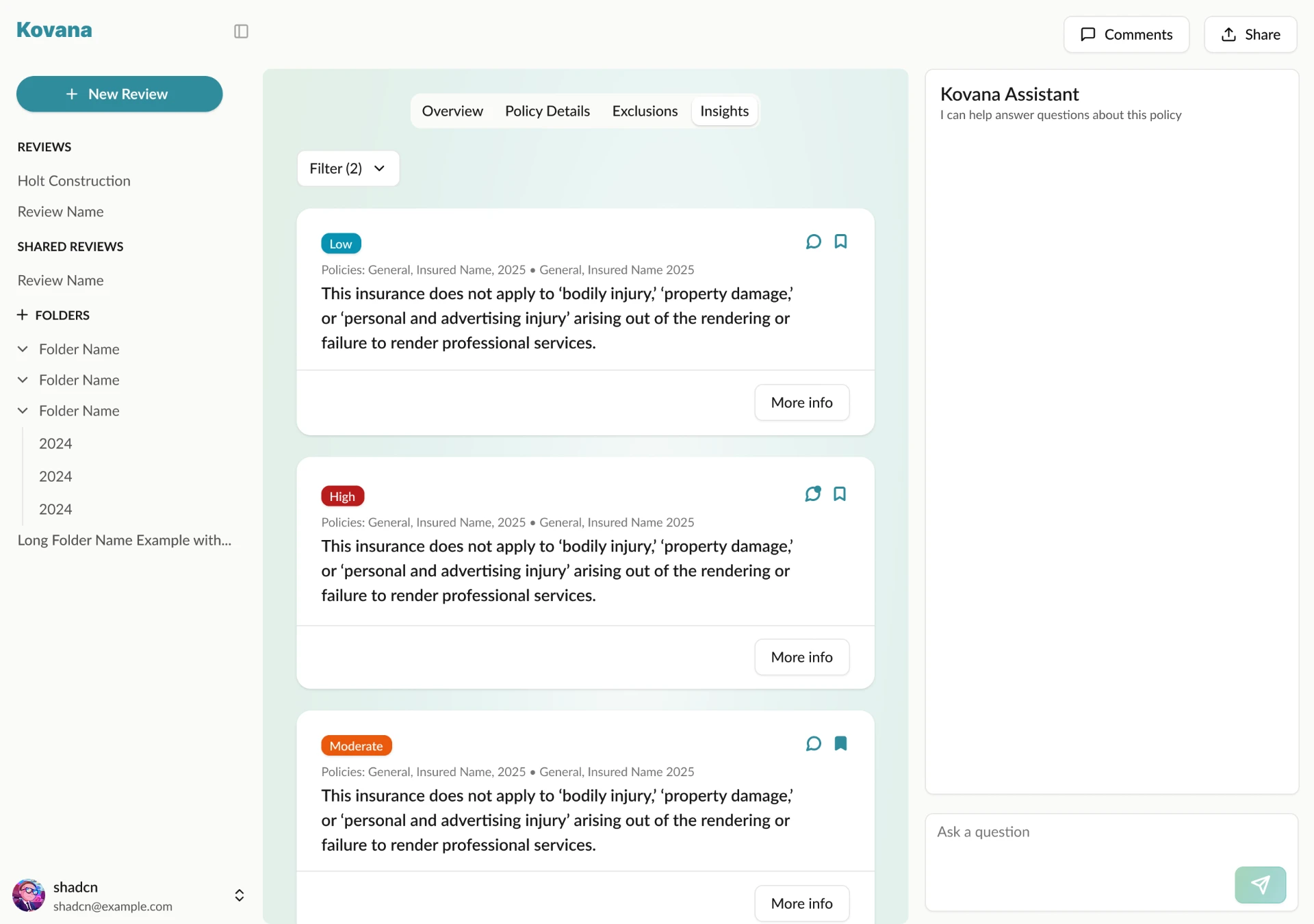Screen dimensions: 1314x924
Task: Open the Filter (2) dropdown
Action: pos(348,168)
